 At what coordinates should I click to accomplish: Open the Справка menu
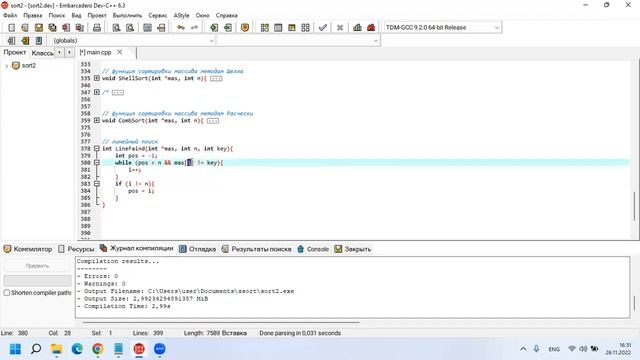tap(227, 15)
